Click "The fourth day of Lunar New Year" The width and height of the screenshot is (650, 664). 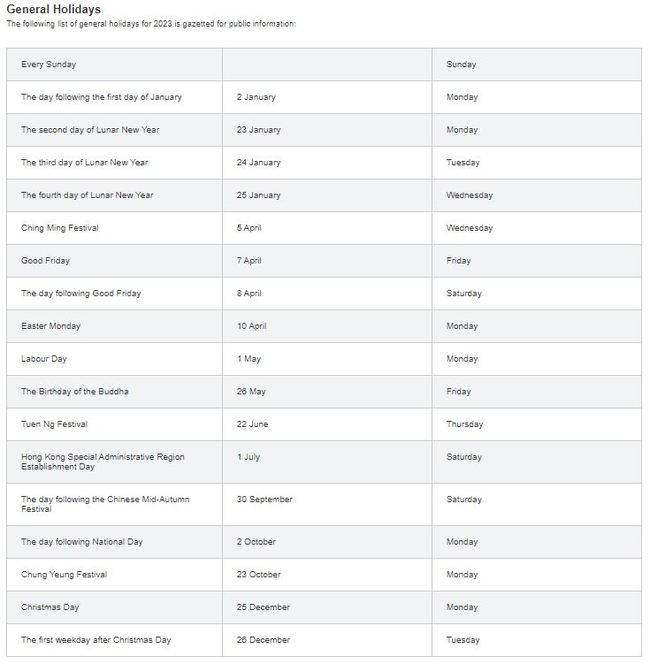coord(89,196)
